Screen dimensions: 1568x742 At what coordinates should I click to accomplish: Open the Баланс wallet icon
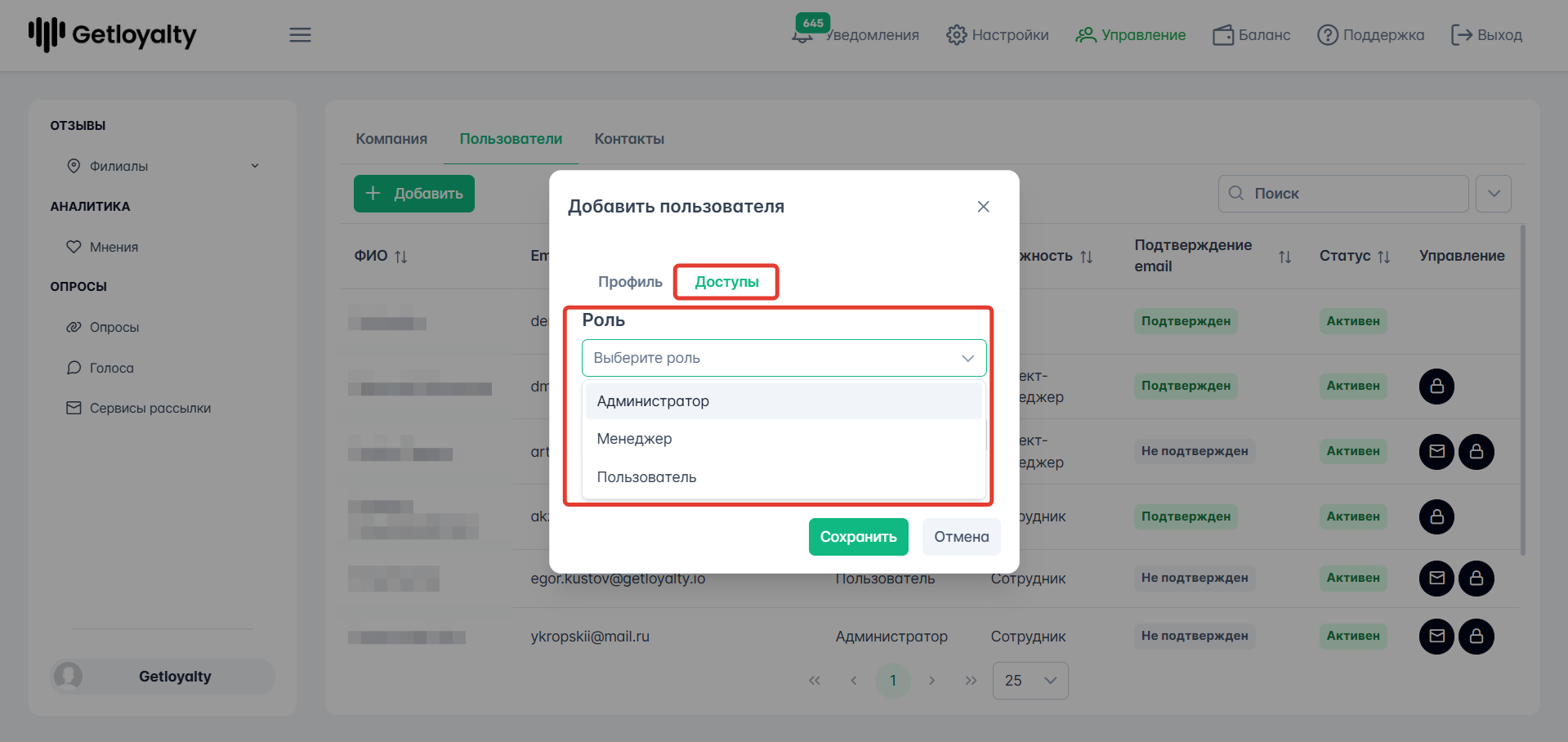click(1223, 35)
